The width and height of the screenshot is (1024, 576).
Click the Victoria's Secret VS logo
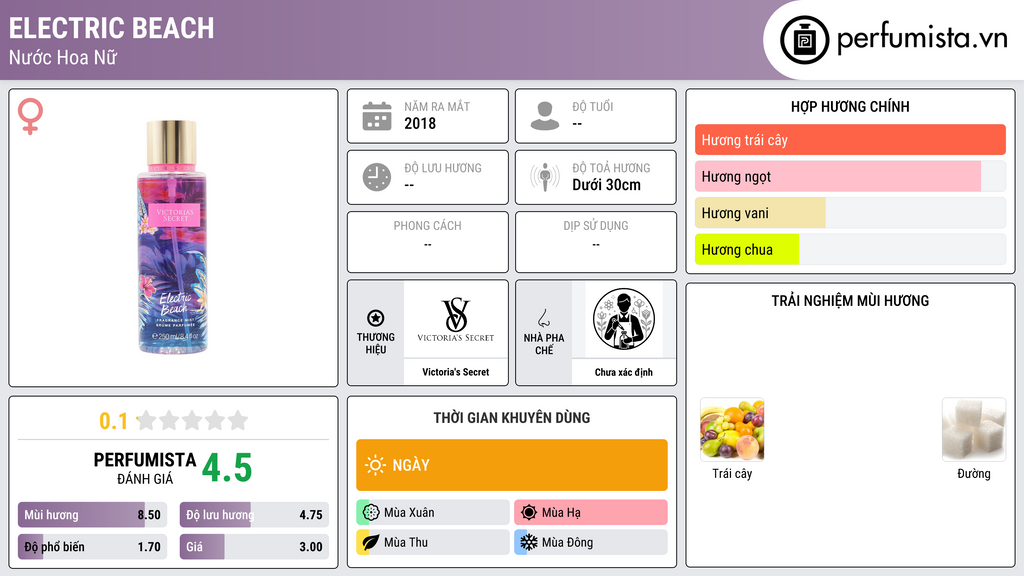[456, 319]
